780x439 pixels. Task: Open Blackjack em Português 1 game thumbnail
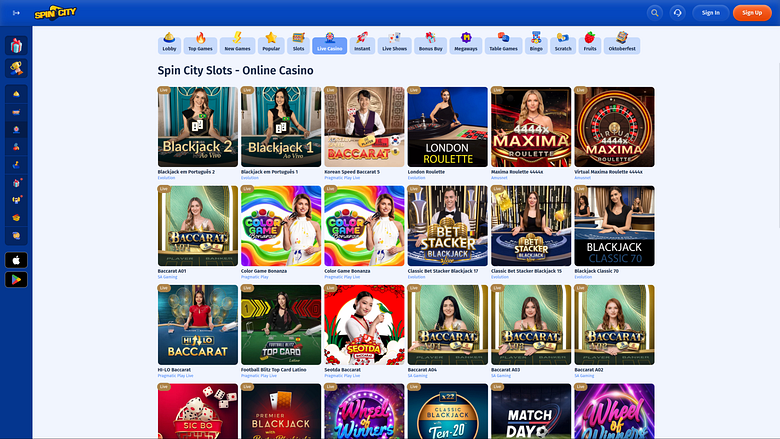(x=281, y=127)
